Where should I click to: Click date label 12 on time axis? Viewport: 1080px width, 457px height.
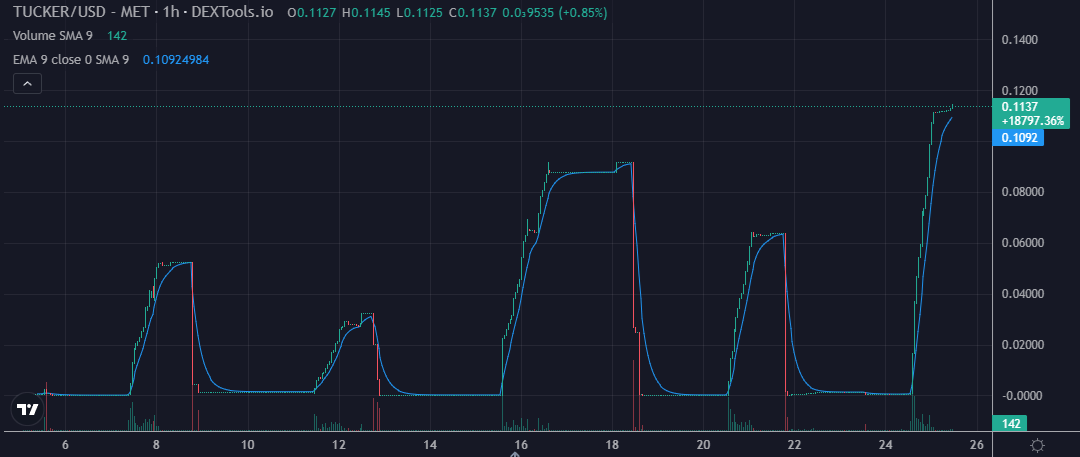pos(339,445)
